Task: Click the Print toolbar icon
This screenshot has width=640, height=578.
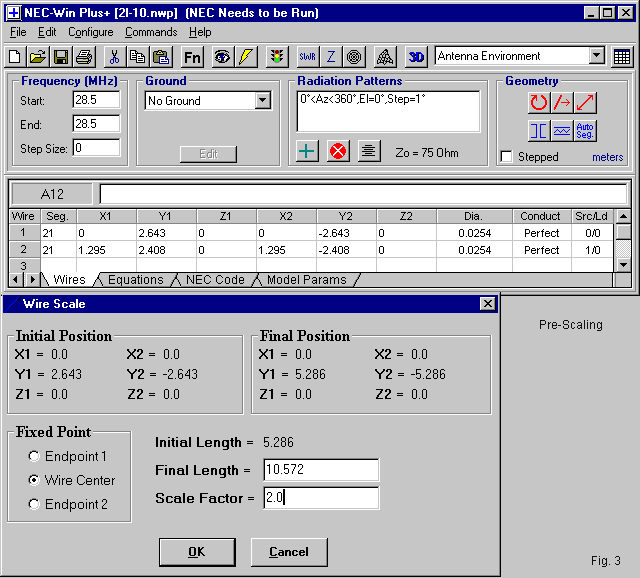Action: 84,57
